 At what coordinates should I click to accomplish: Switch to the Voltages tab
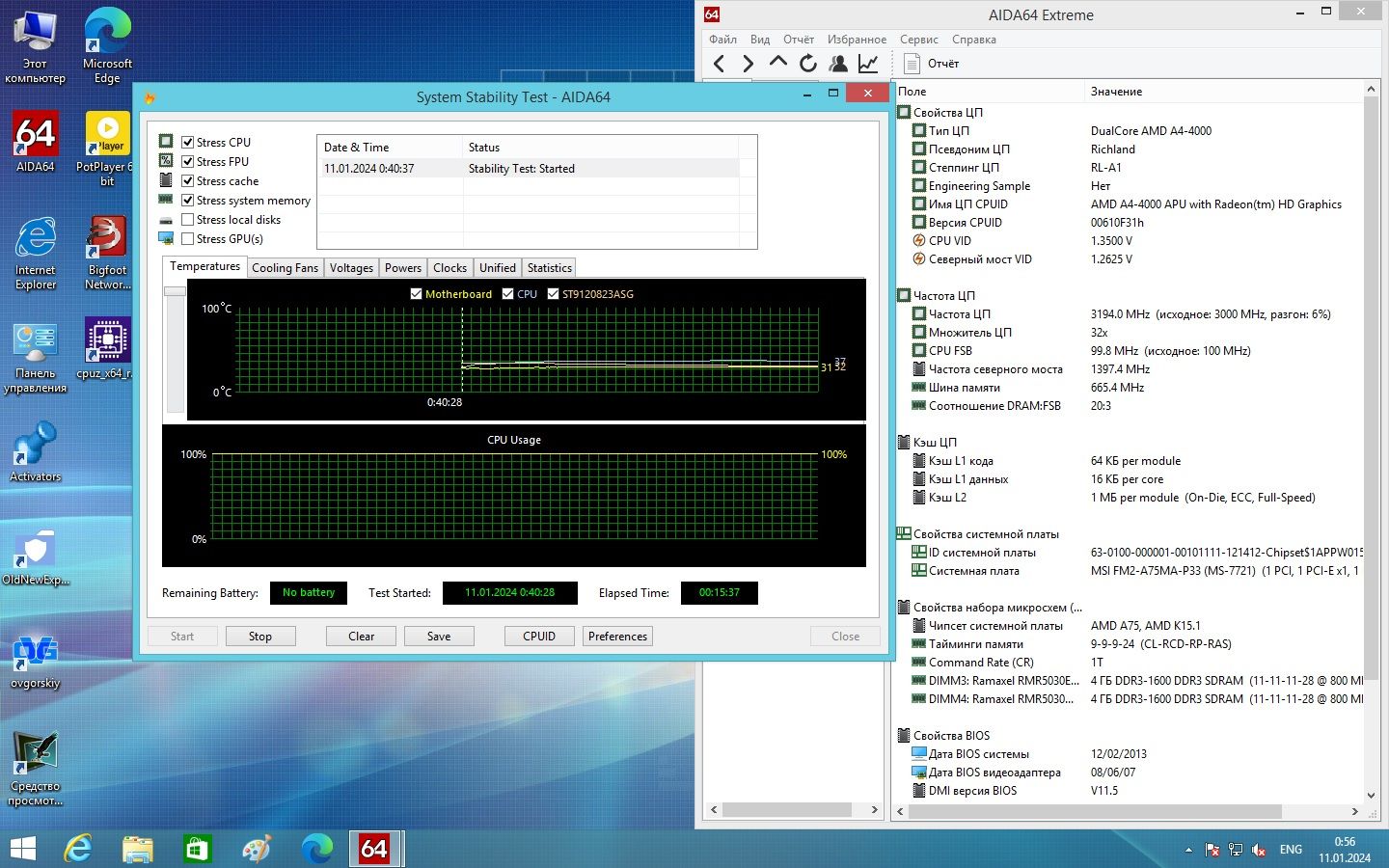(x=351, y=268)
